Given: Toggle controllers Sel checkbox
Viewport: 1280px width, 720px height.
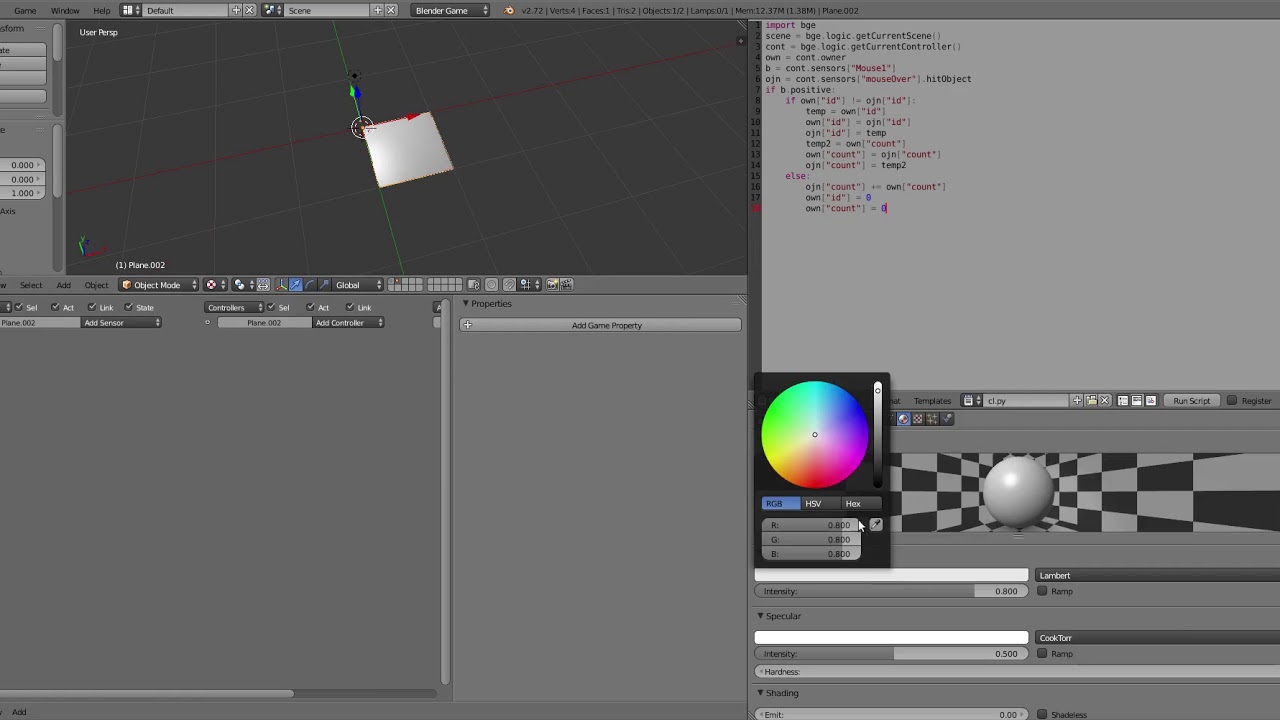Looking at the screenshot, I should pos(271,307).
